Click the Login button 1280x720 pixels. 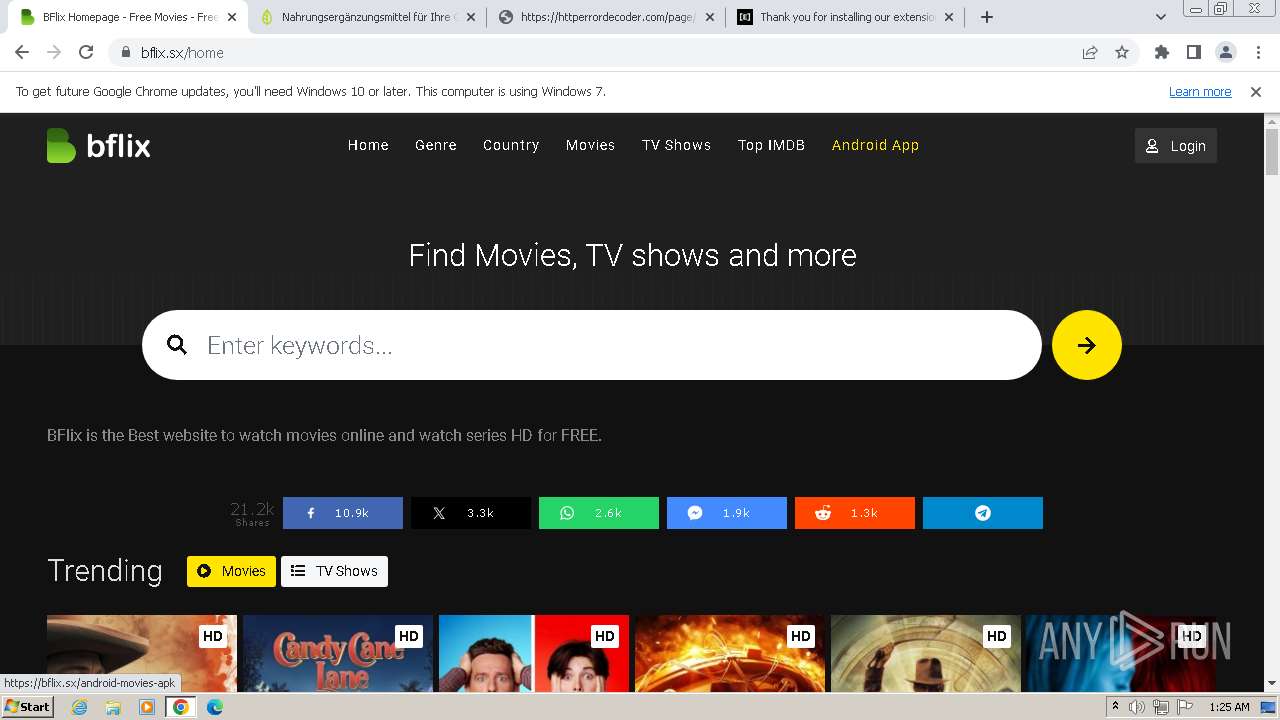coord(1176,146)
